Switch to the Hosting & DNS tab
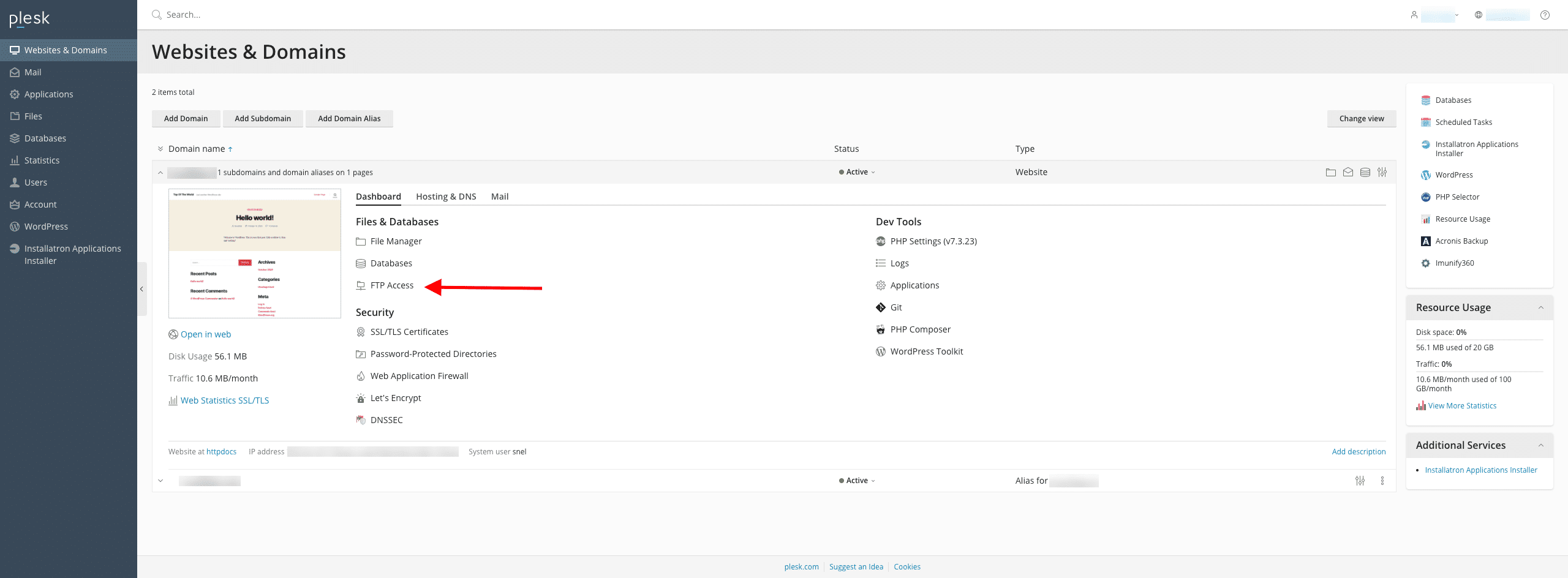The height and width of the screenshot is (578, 1568). pos(446,197)
